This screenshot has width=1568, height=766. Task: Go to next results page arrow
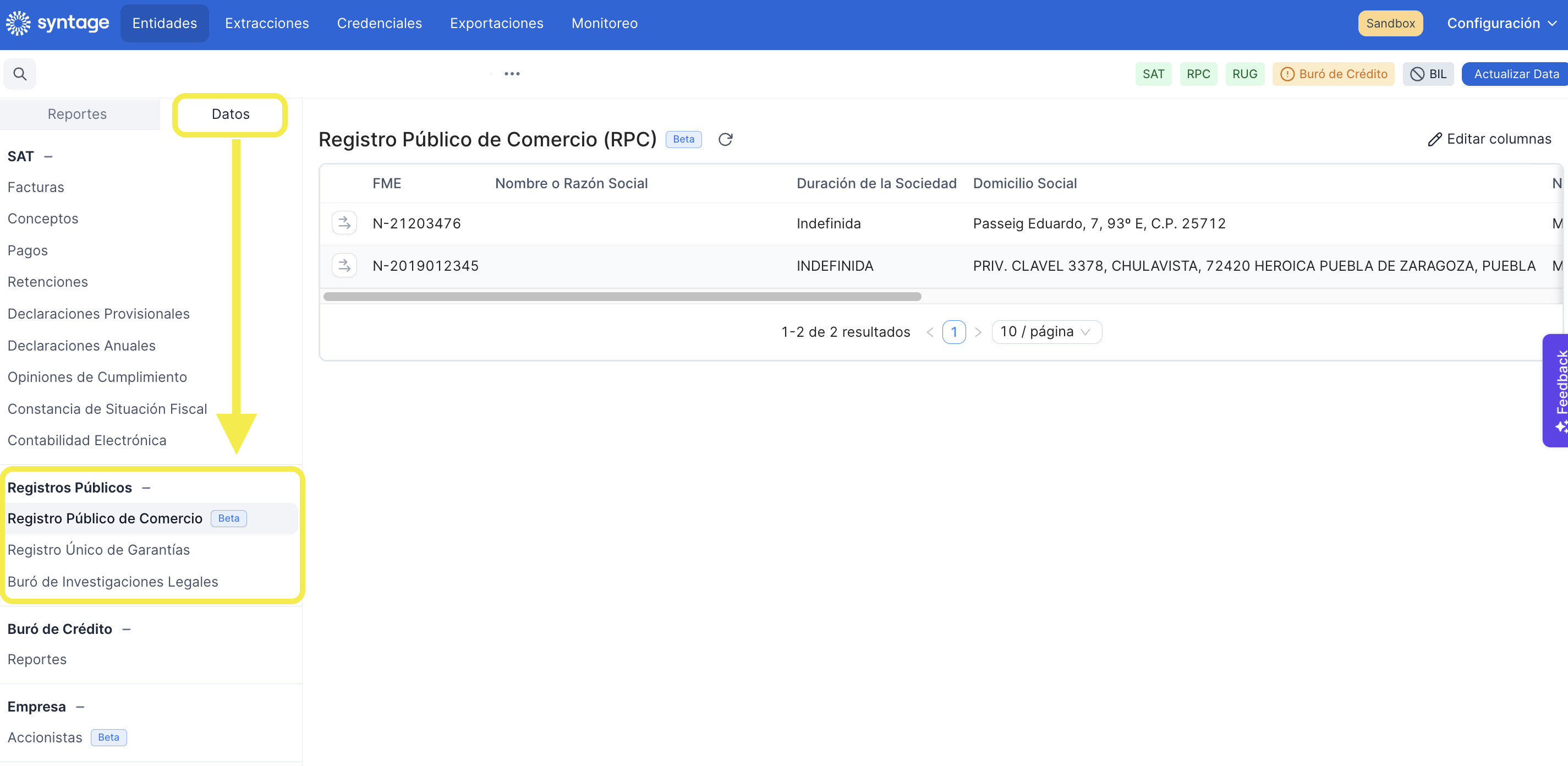(x=978, y=332)
